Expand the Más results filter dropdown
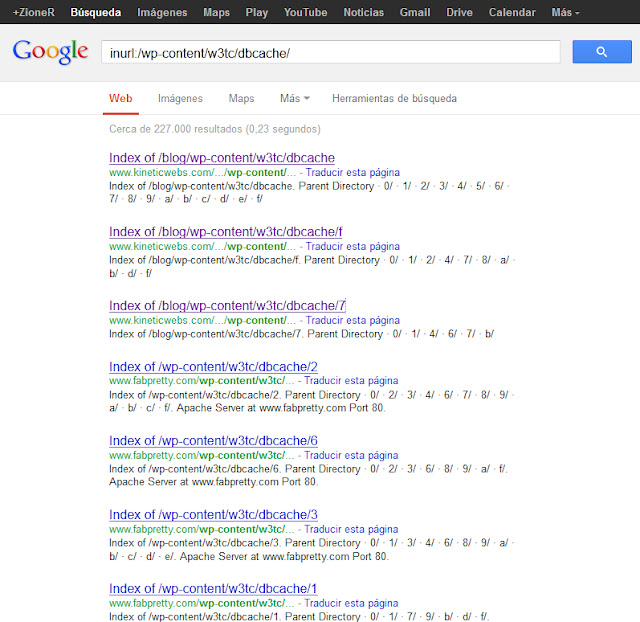The image size is (640, 622). [295, 98]
